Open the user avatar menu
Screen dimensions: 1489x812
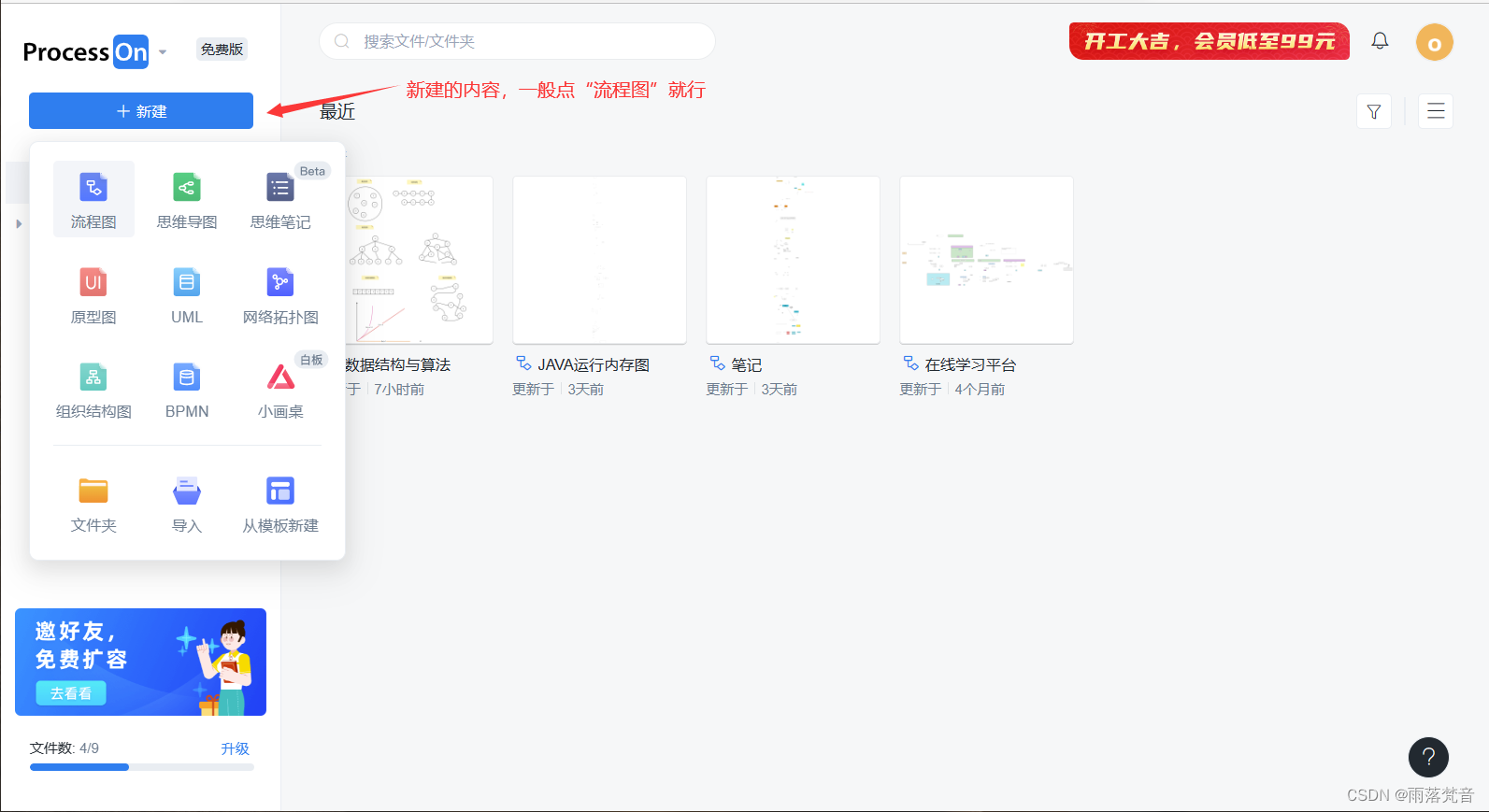[x=1434, y=42]
